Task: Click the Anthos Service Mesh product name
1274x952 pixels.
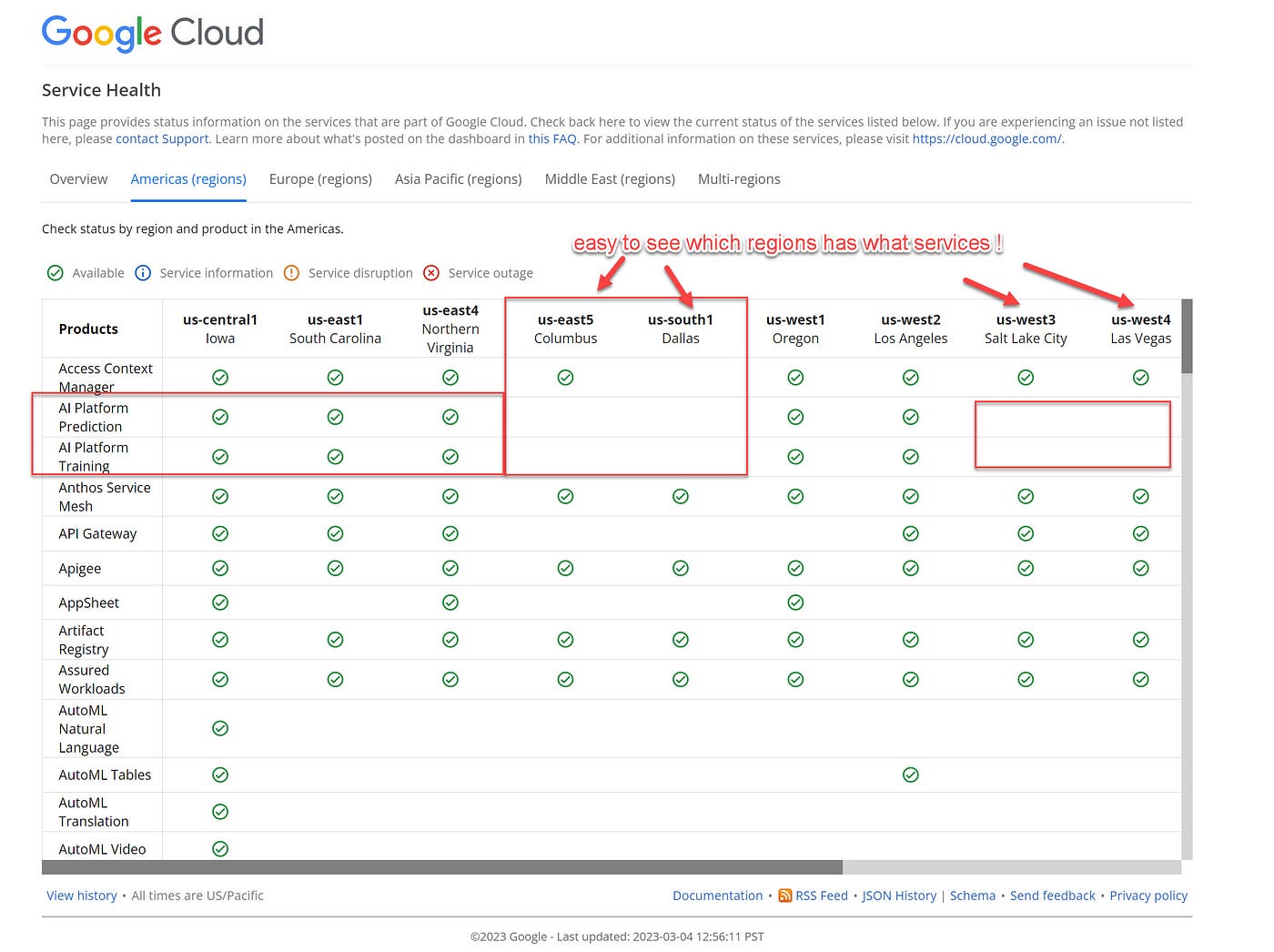Action: (105, 497)
